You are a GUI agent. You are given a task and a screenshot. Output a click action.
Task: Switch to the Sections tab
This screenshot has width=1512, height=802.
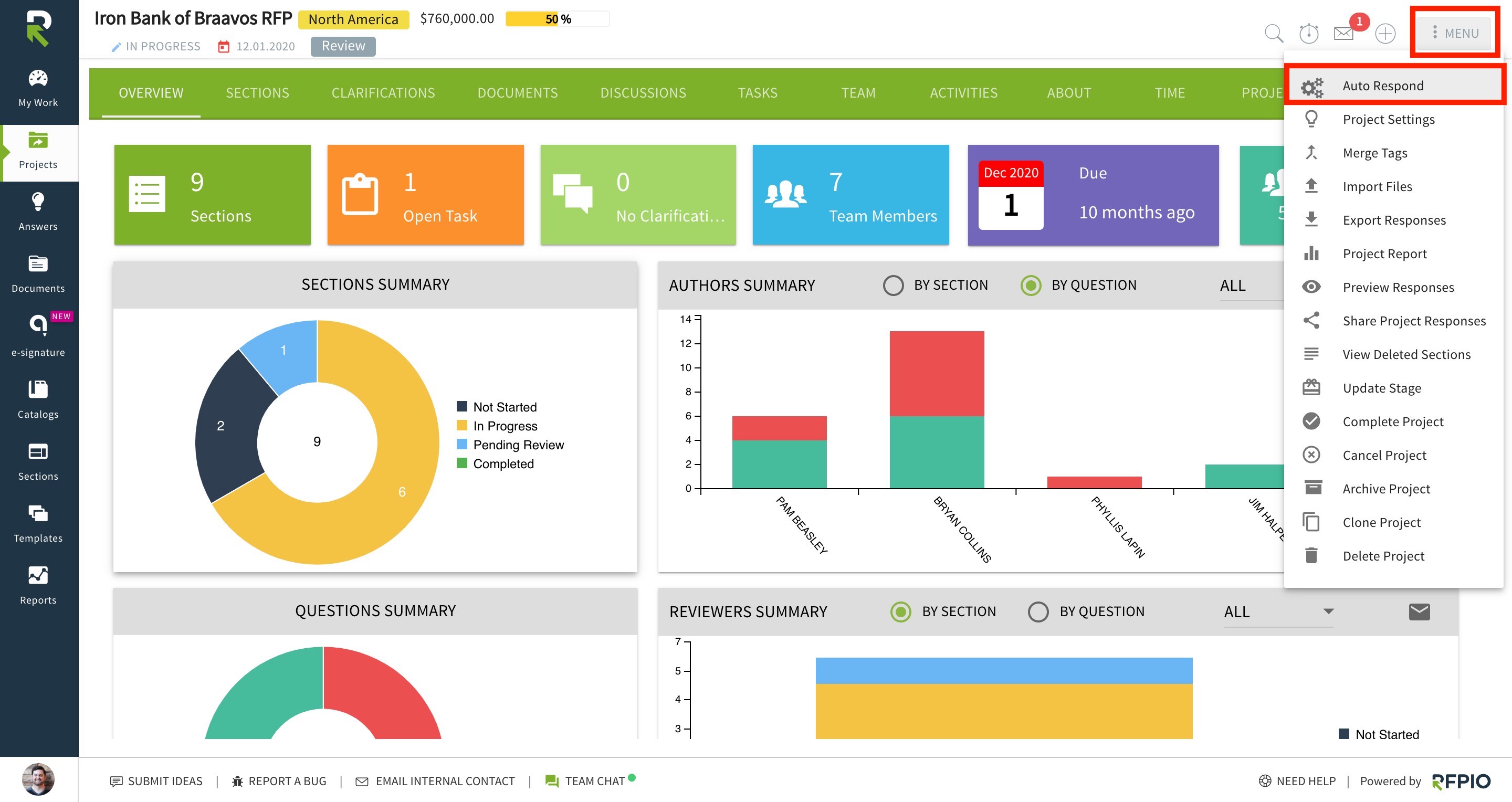[257, 93]
